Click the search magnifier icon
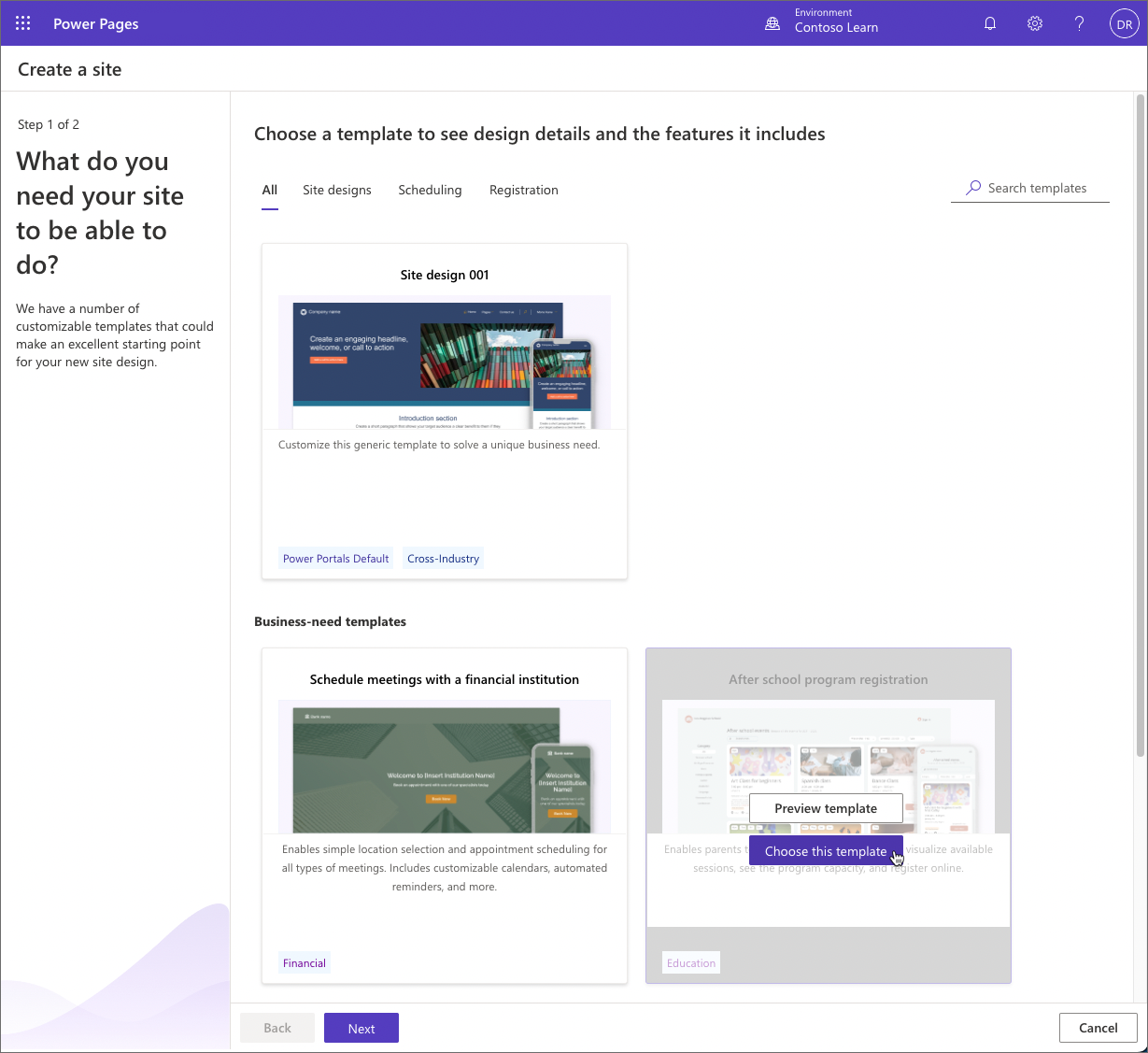Image resolution: width=1148 pixels, height=1053 pixels. [x=973, y=188]
